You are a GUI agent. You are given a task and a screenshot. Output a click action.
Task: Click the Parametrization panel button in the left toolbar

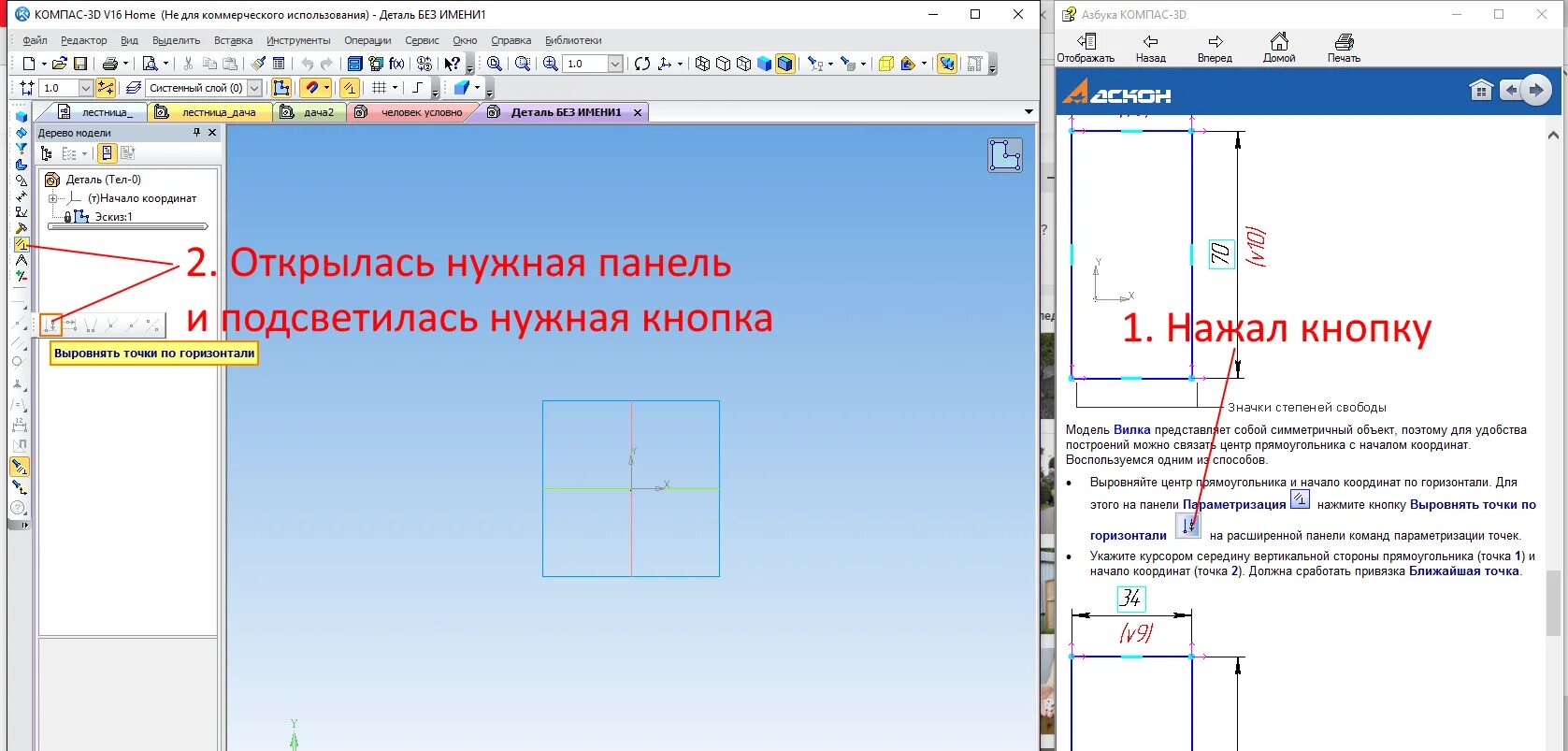pos(21,244)
